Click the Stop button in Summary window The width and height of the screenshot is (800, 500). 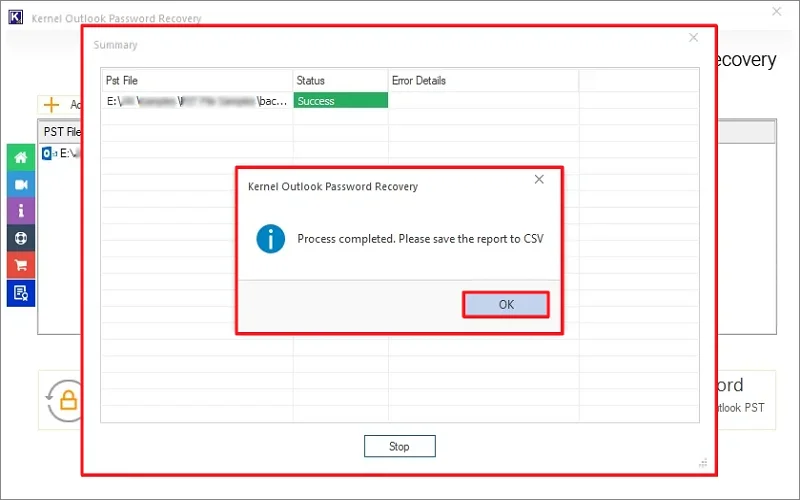pyautogui.click(x=399, y=446)
